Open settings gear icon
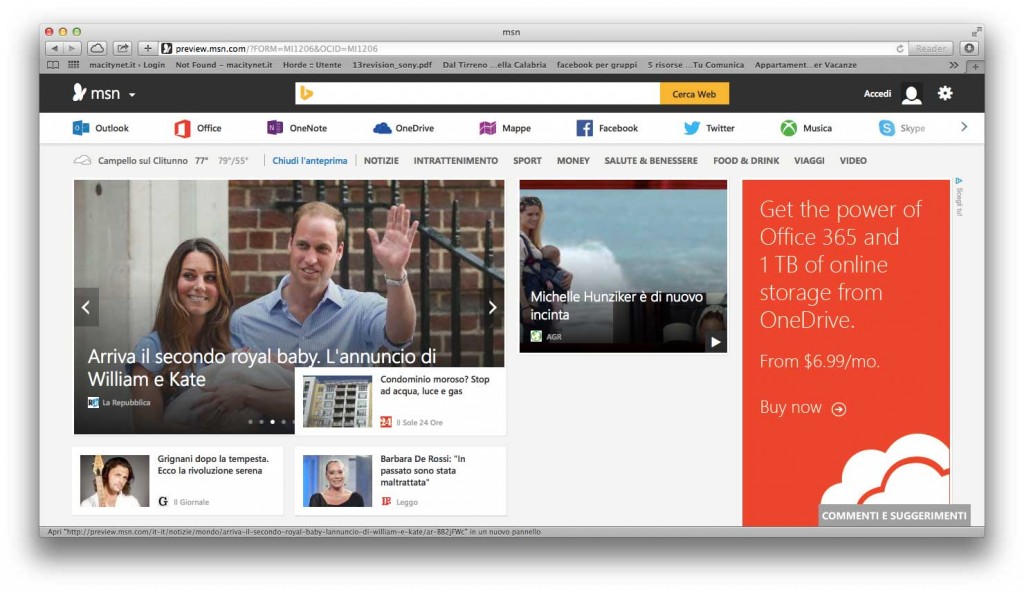1024x592 pixels. (x=945, y=93)
